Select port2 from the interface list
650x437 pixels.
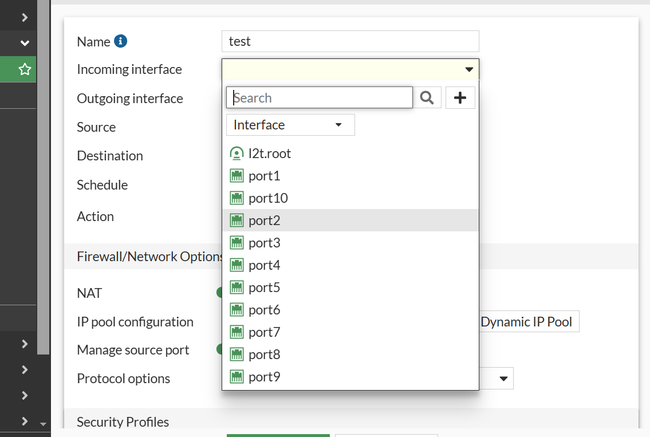[264, 221]
